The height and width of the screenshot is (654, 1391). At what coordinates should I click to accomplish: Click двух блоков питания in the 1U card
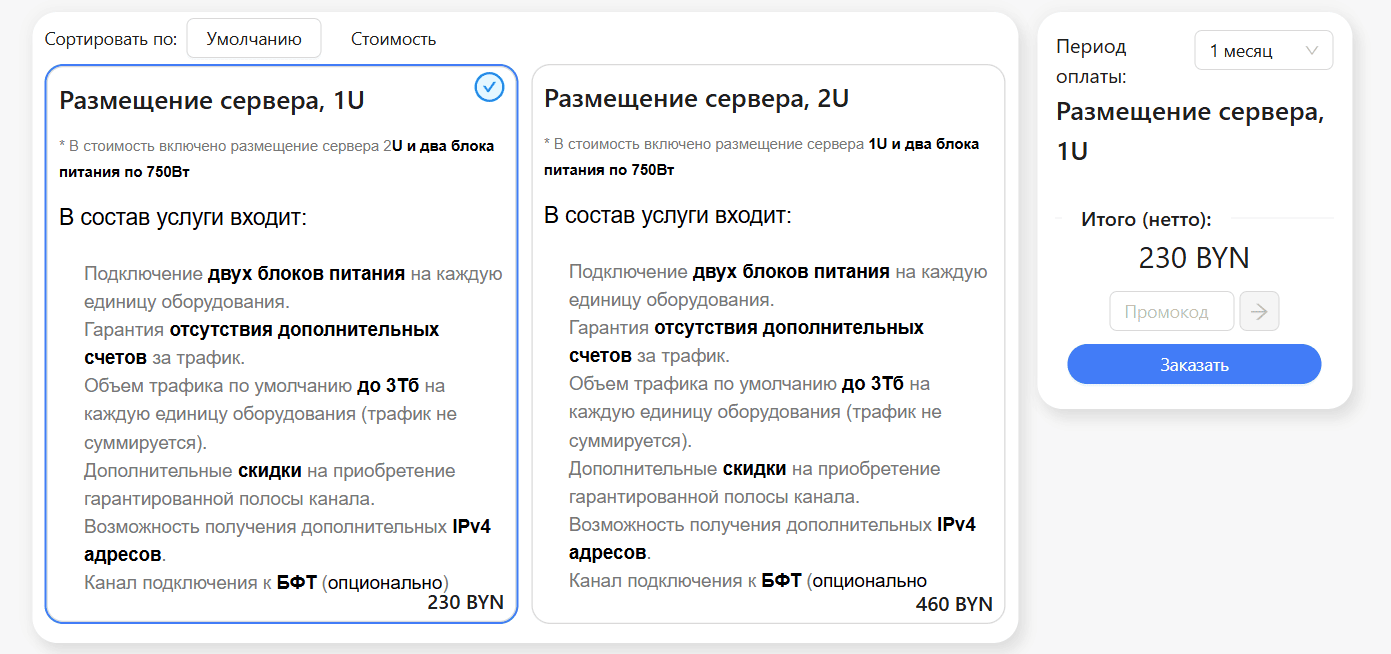point(306,274)
